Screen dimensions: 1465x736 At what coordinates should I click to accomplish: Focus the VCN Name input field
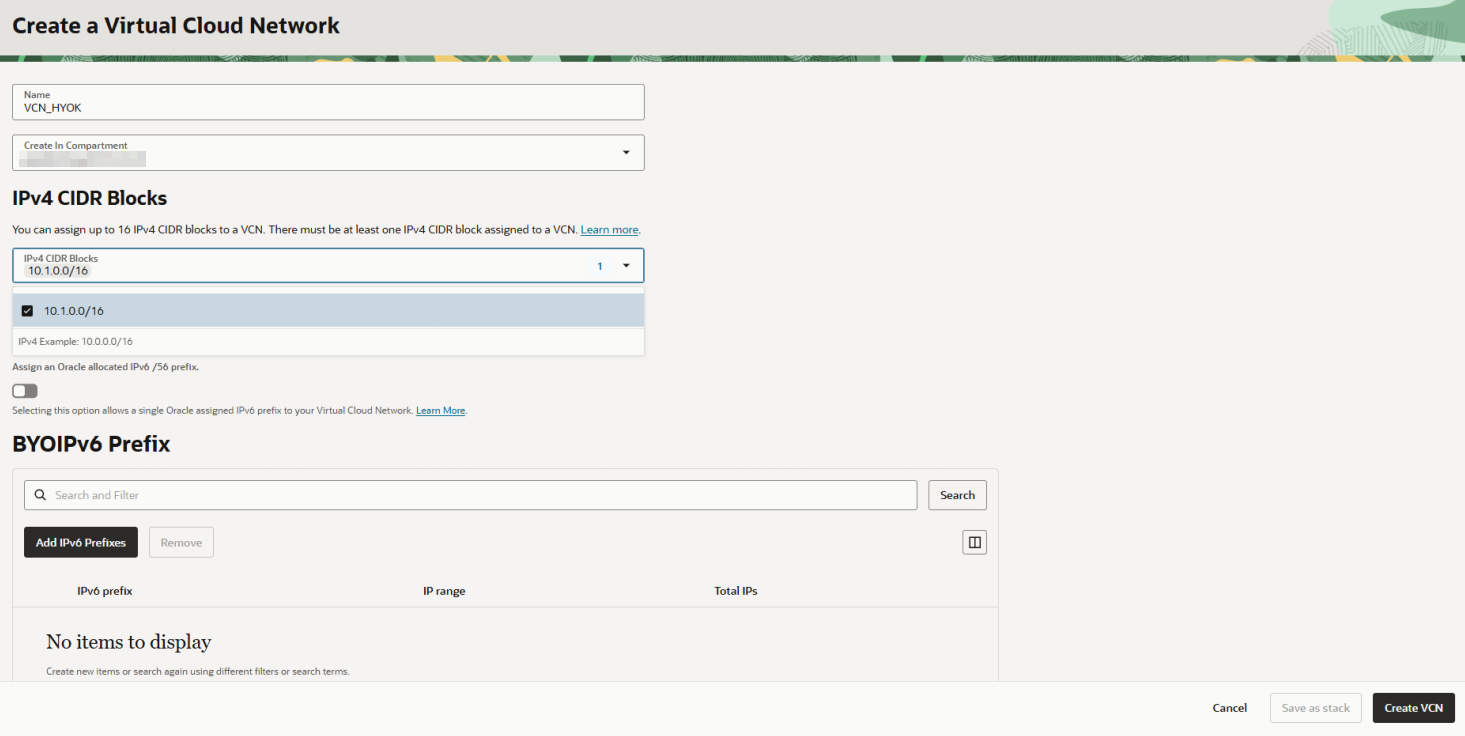pos(328,102)
